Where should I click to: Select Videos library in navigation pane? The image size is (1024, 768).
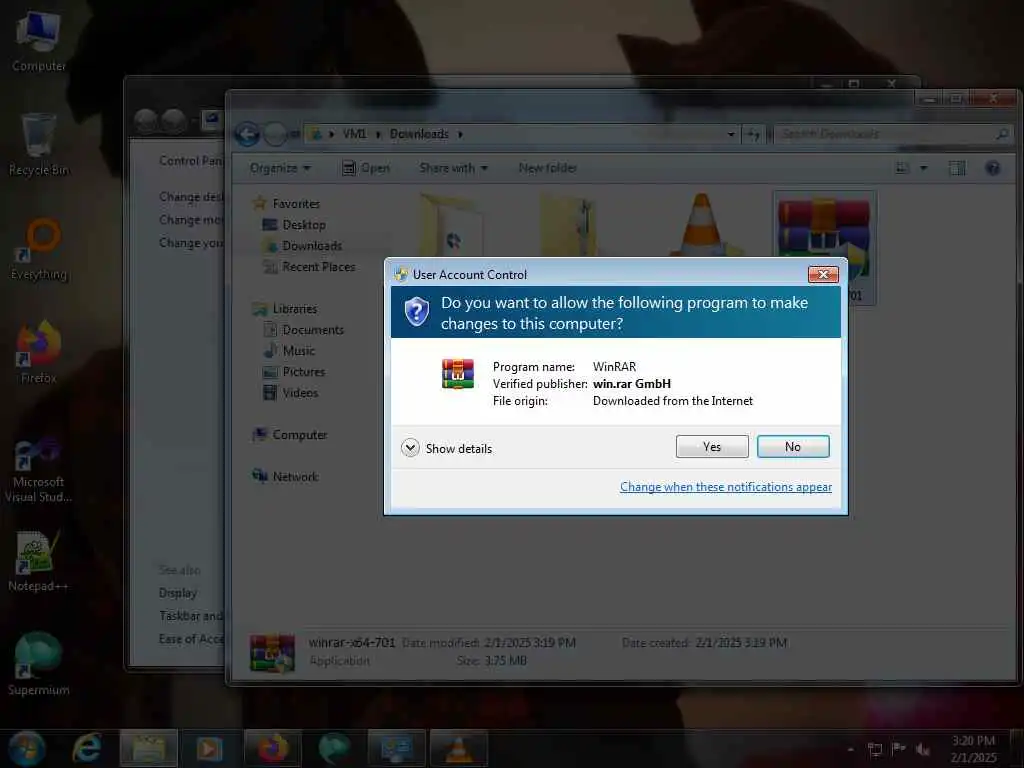291,392
